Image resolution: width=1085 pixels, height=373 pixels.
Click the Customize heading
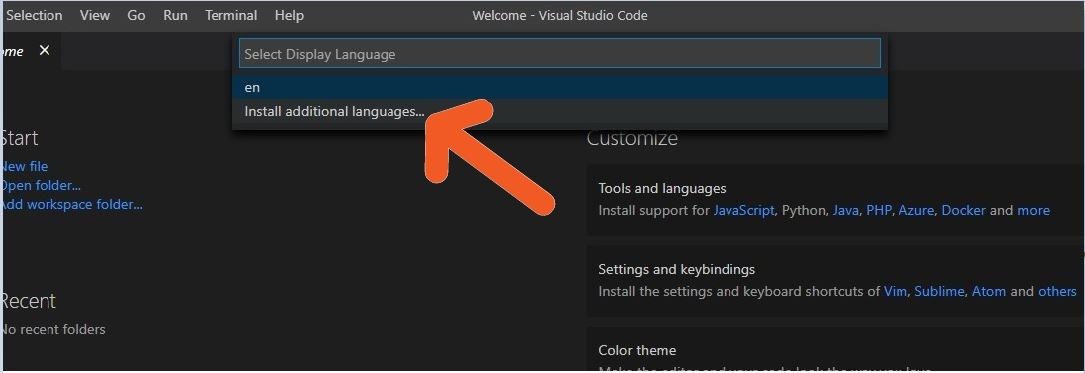coord(632,138)
